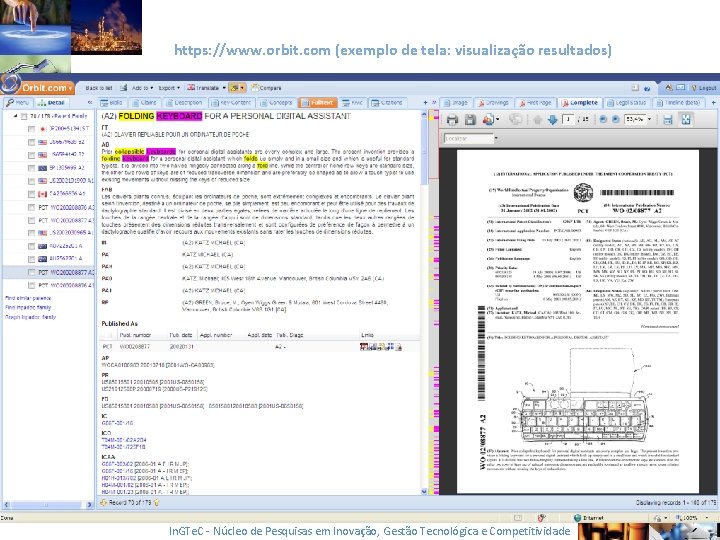The image size is (720, 540).
Task: Check the highlighted WO200208877 A2 checkbox
Action: tap(31, 272)
